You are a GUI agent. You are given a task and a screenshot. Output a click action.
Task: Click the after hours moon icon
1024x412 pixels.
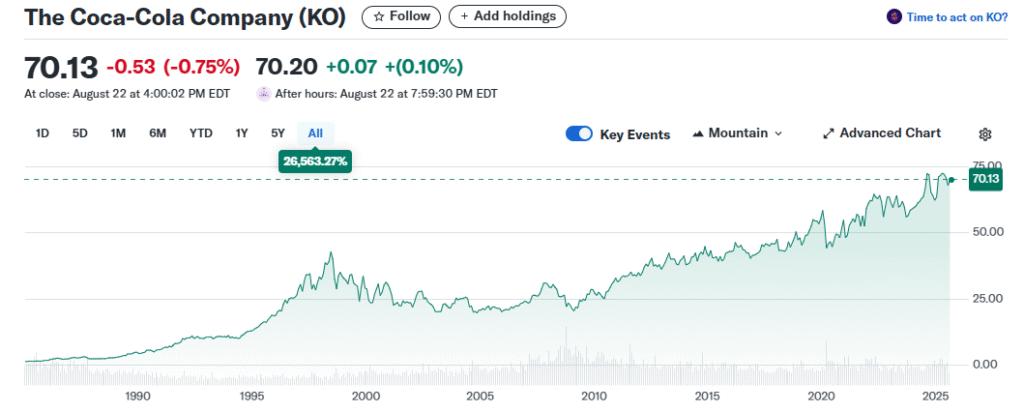point(264,94)
